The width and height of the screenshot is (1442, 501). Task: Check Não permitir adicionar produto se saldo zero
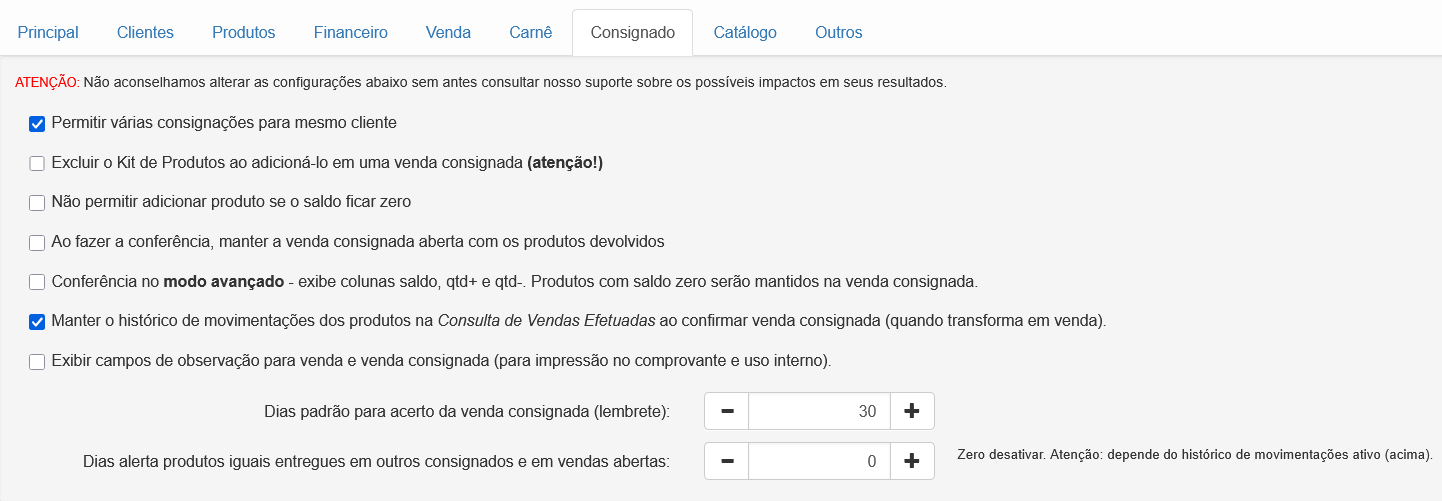[x=37, y=203]
